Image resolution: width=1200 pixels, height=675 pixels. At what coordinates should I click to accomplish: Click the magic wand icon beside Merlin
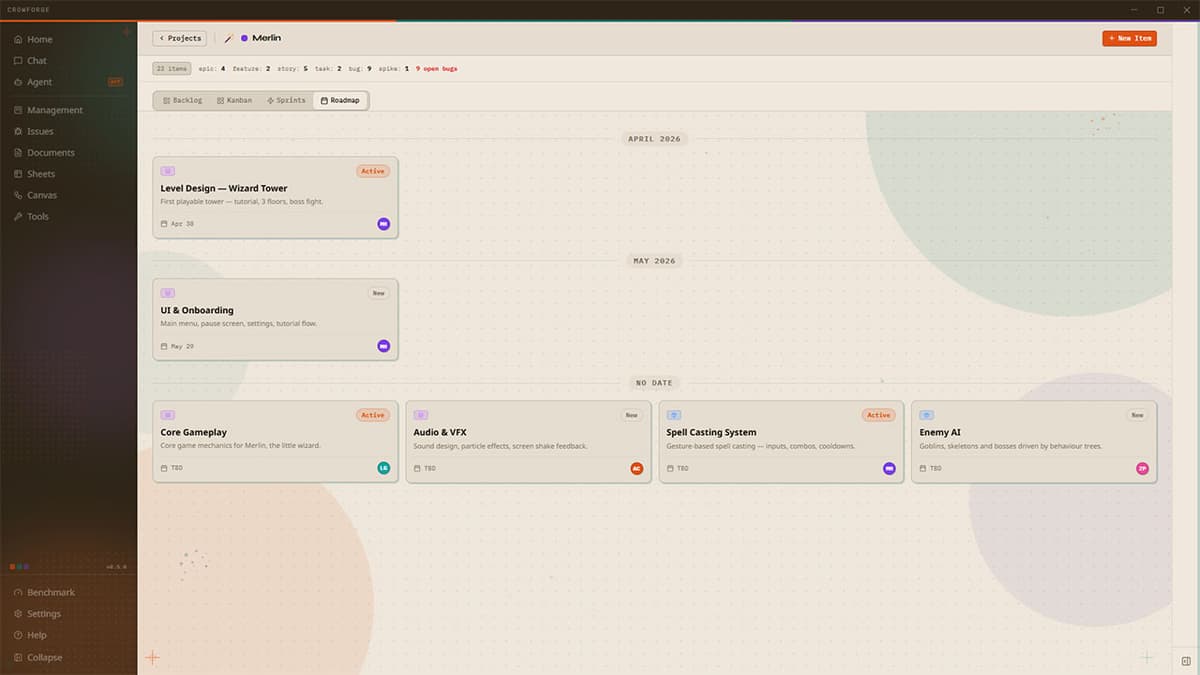pyautogui.click(x=229, y=38)
